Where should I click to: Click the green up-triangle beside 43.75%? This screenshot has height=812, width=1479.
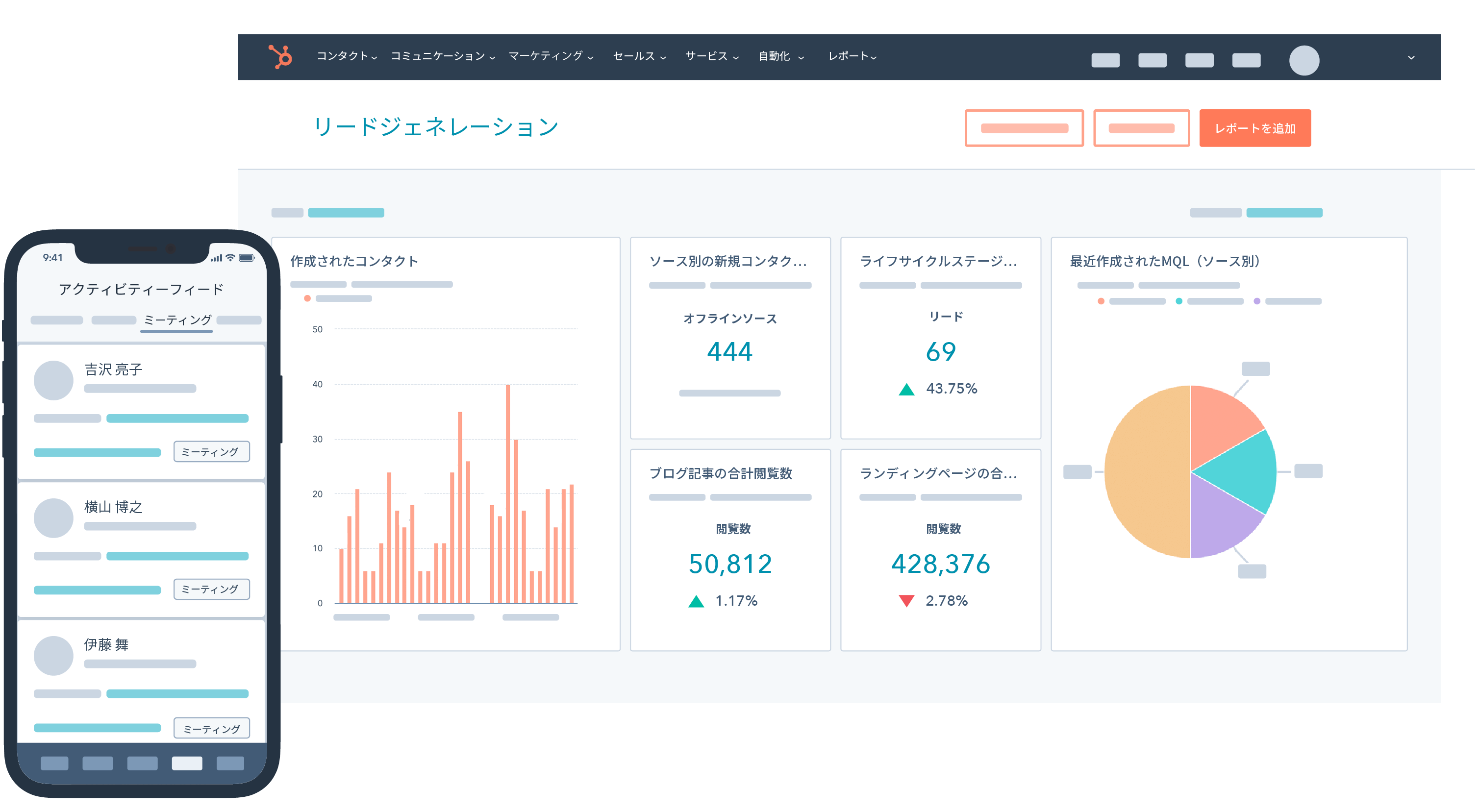click(x=906, y=390)
